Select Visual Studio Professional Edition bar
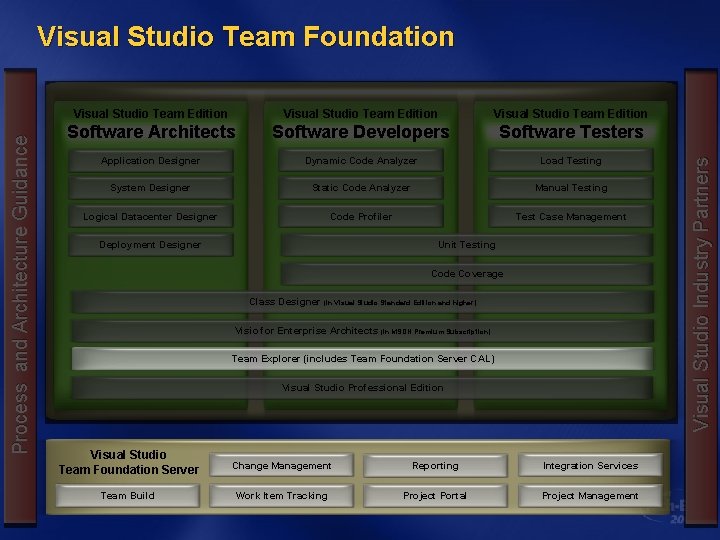This screenshot has width=720, height=540. [362, 388]
